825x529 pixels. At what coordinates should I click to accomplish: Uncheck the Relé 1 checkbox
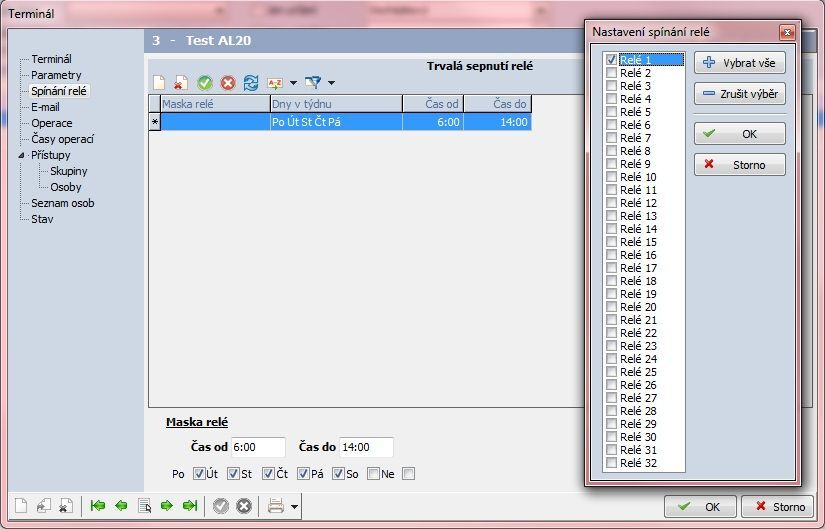[x=612, y=60]
